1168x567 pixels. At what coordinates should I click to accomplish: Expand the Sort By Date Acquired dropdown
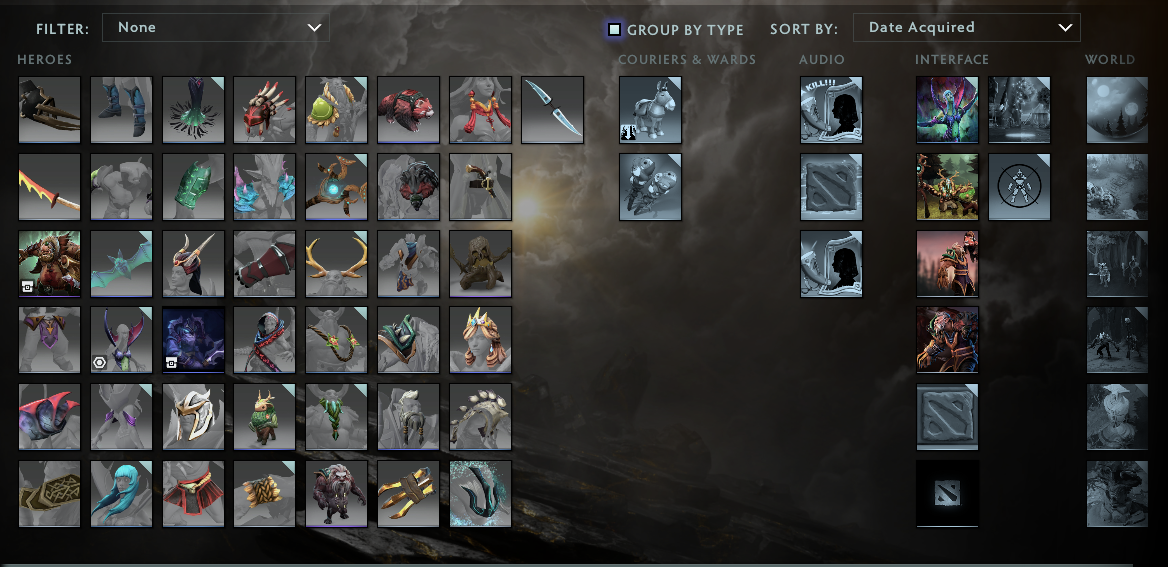coord(967,28)
